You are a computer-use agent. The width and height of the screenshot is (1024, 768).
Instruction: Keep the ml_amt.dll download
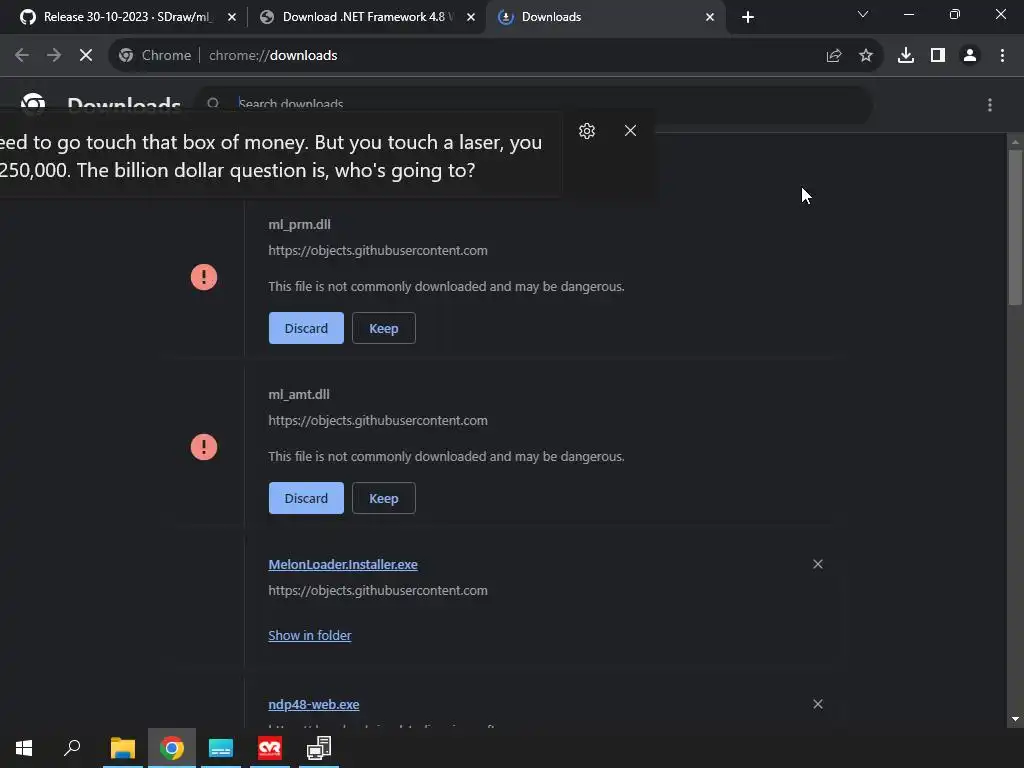(383, 498)
